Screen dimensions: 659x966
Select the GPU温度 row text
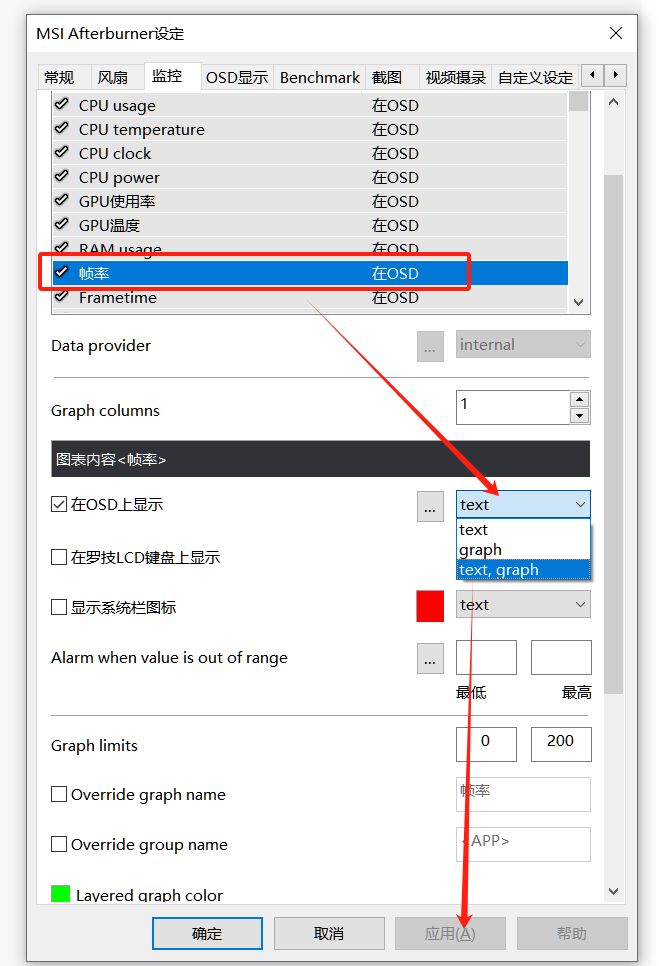coord(109,225)
